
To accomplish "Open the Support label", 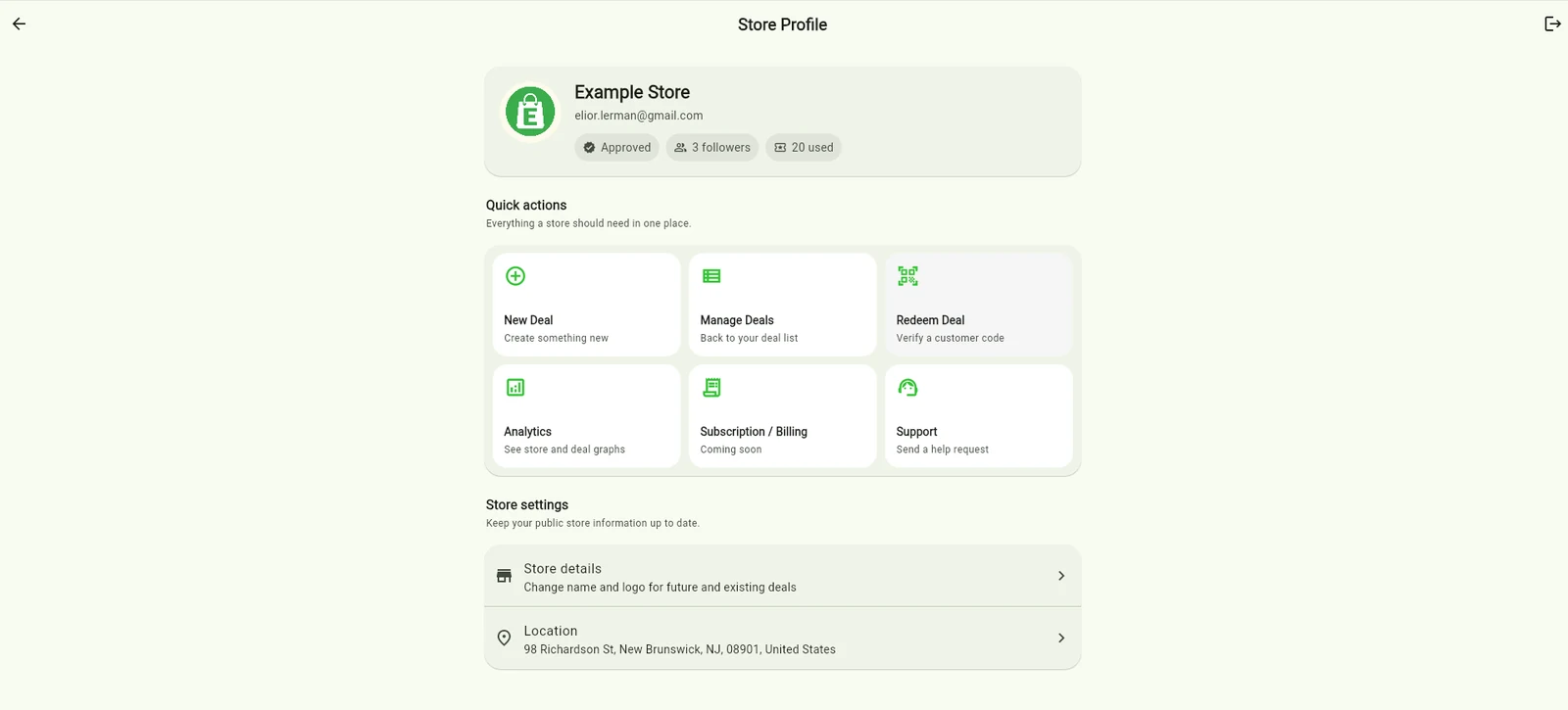I will click(916, 432).
